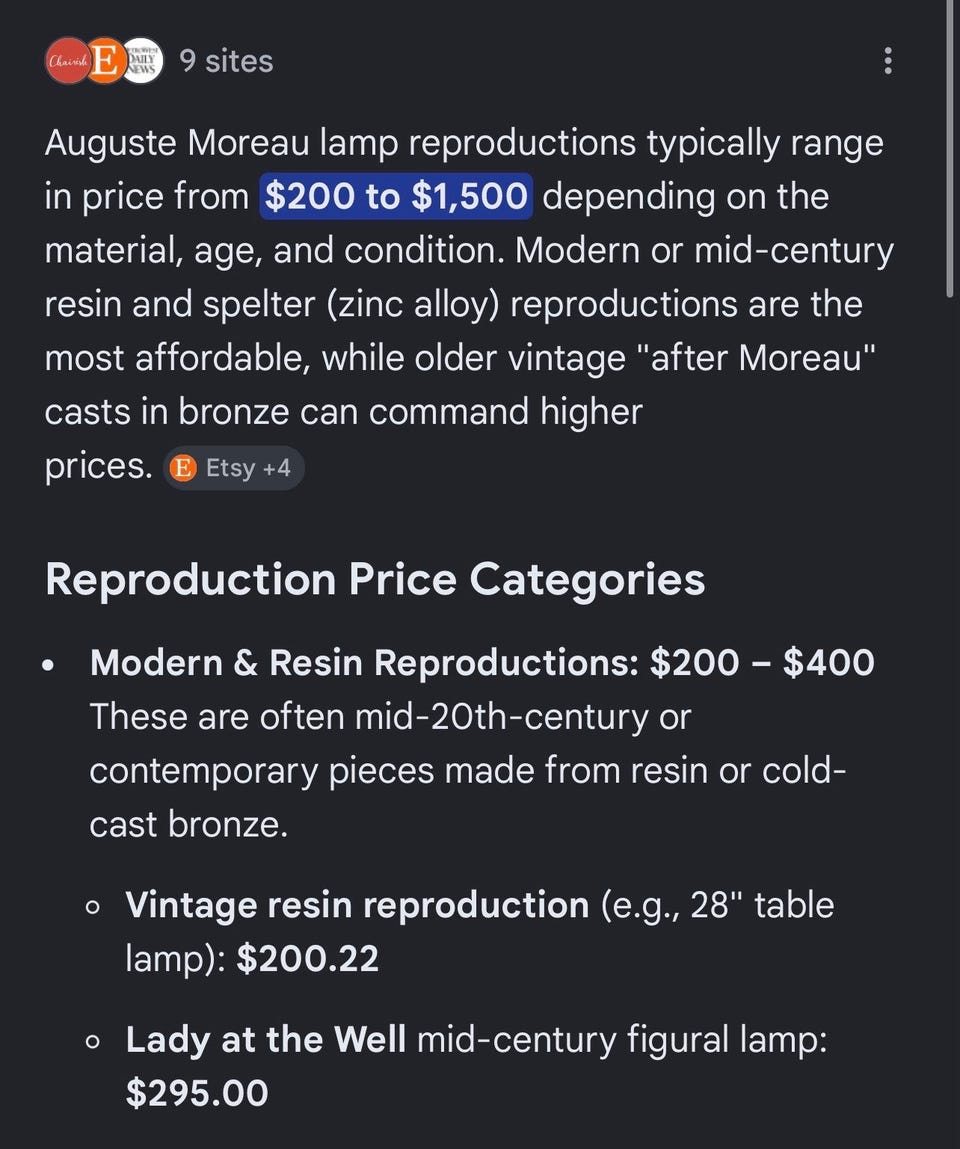This screenshot has width=960, height=1149.
Task: Click the "Vintage resin reproduction" bold text
Action: click(x=357, y=905)
